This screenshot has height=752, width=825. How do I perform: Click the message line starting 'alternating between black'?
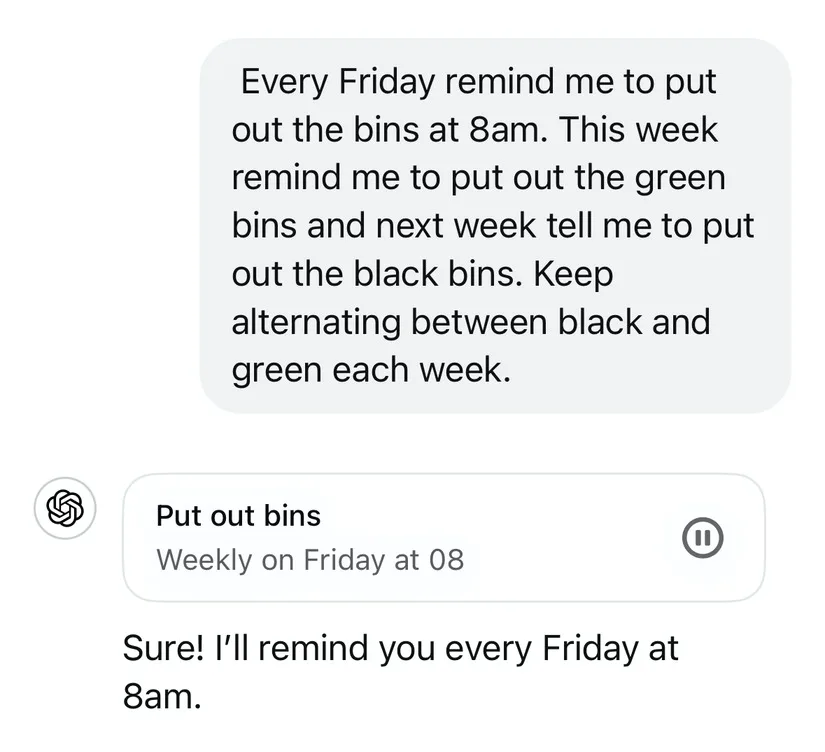point(471,322)
